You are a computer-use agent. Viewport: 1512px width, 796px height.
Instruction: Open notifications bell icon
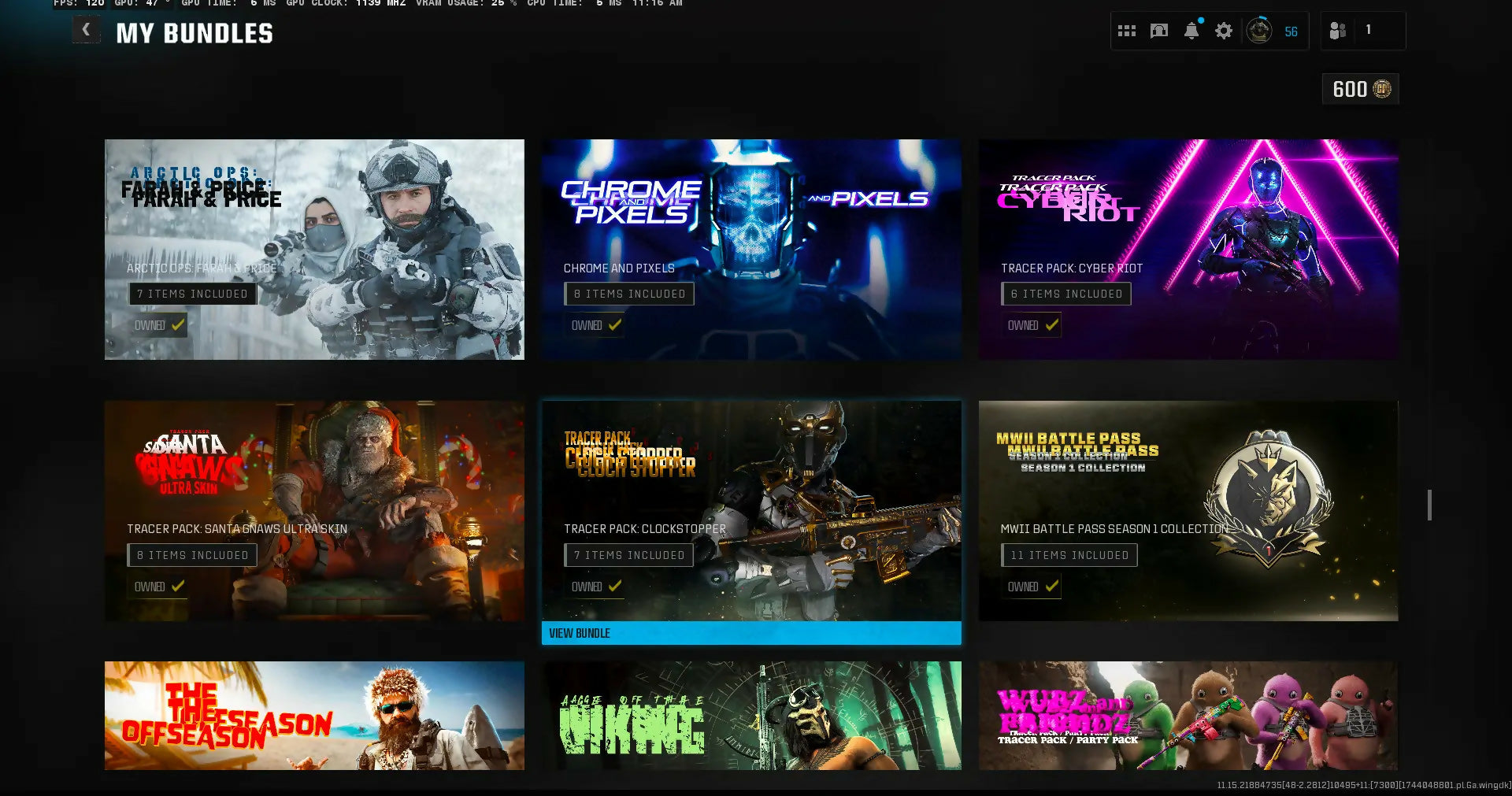pyautogui.click(x=1191, y=31)
